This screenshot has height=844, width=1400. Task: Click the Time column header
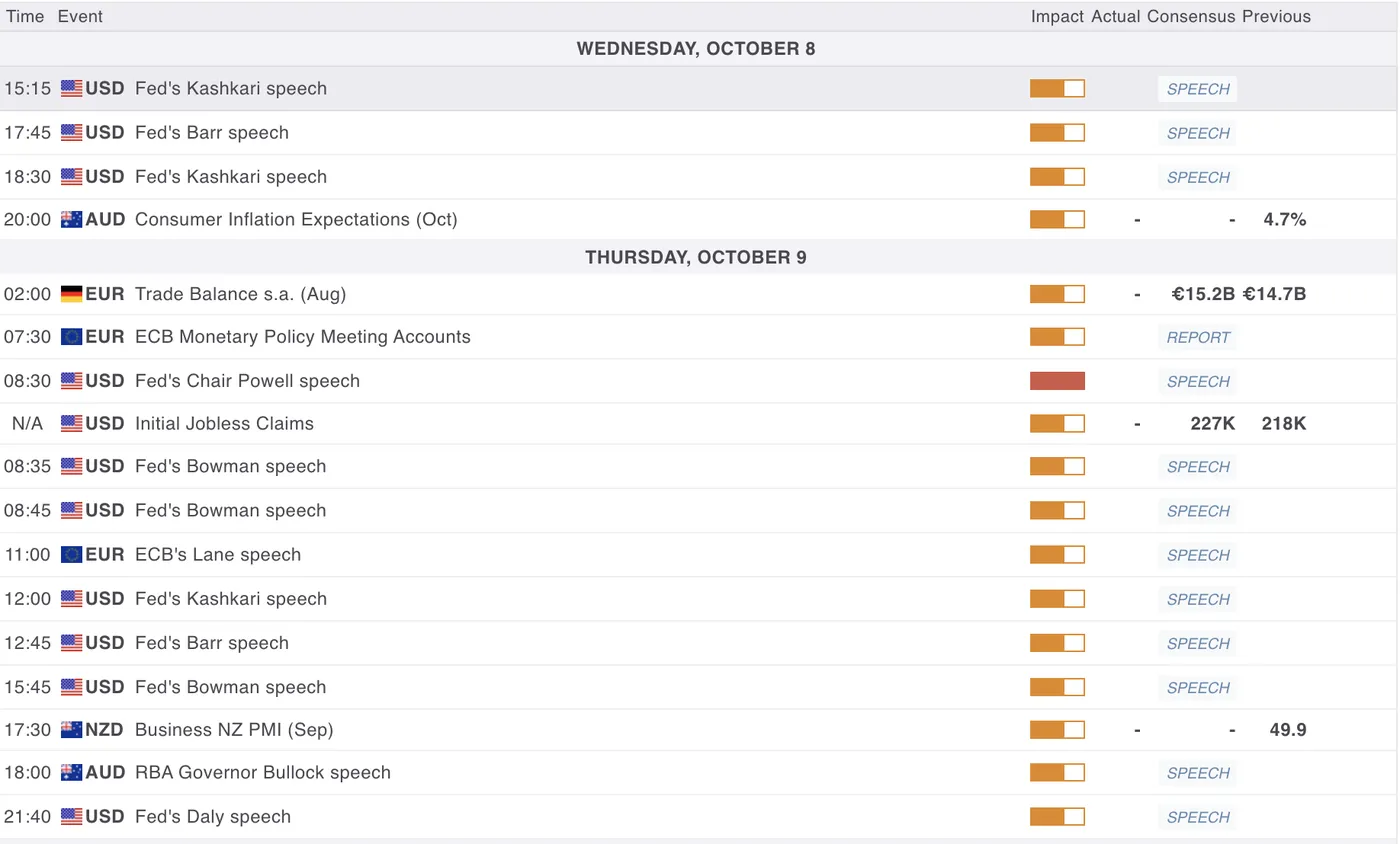coord(25,17)
